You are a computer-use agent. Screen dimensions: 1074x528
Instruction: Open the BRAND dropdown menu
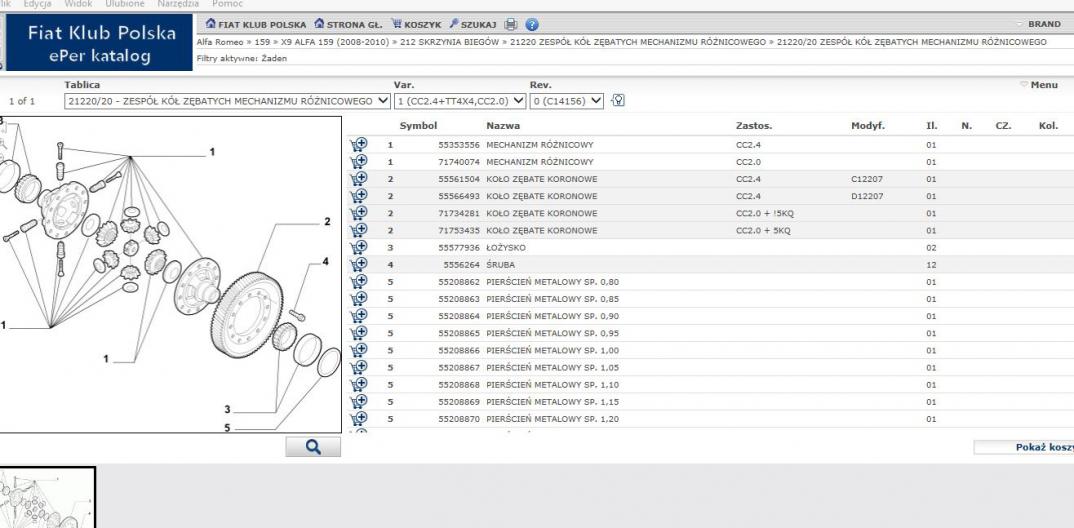(1038, 24)
